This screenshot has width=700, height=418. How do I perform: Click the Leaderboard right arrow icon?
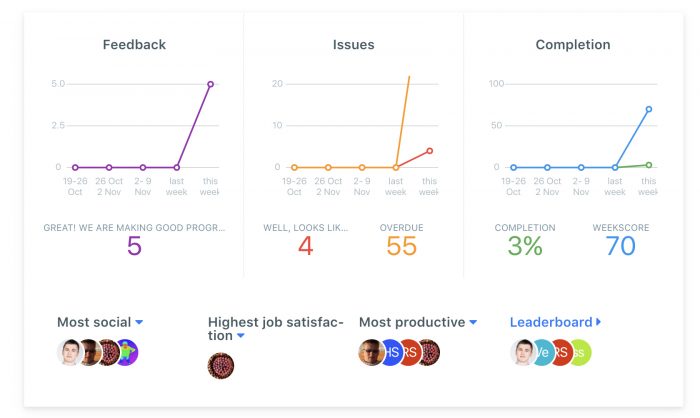pyautogui.click(x=598, y=322)
